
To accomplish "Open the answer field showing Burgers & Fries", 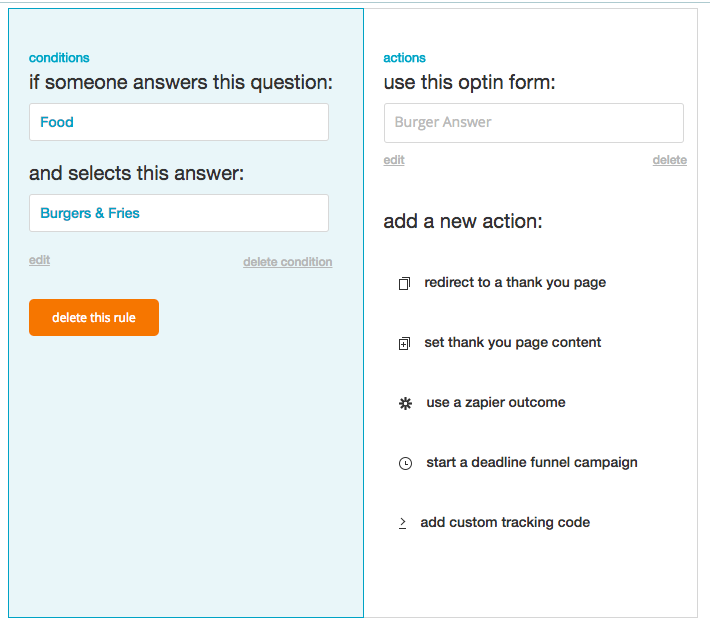I will [179, 213].
